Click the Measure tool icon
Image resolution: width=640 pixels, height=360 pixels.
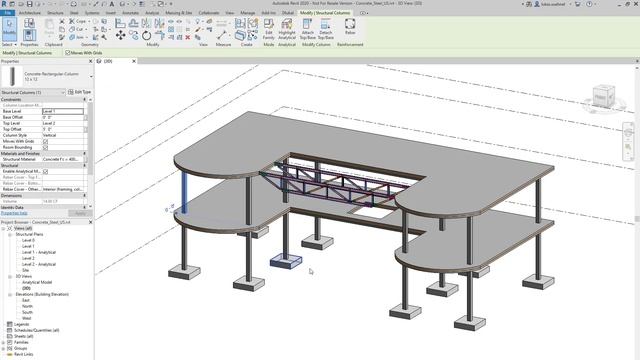222,35
